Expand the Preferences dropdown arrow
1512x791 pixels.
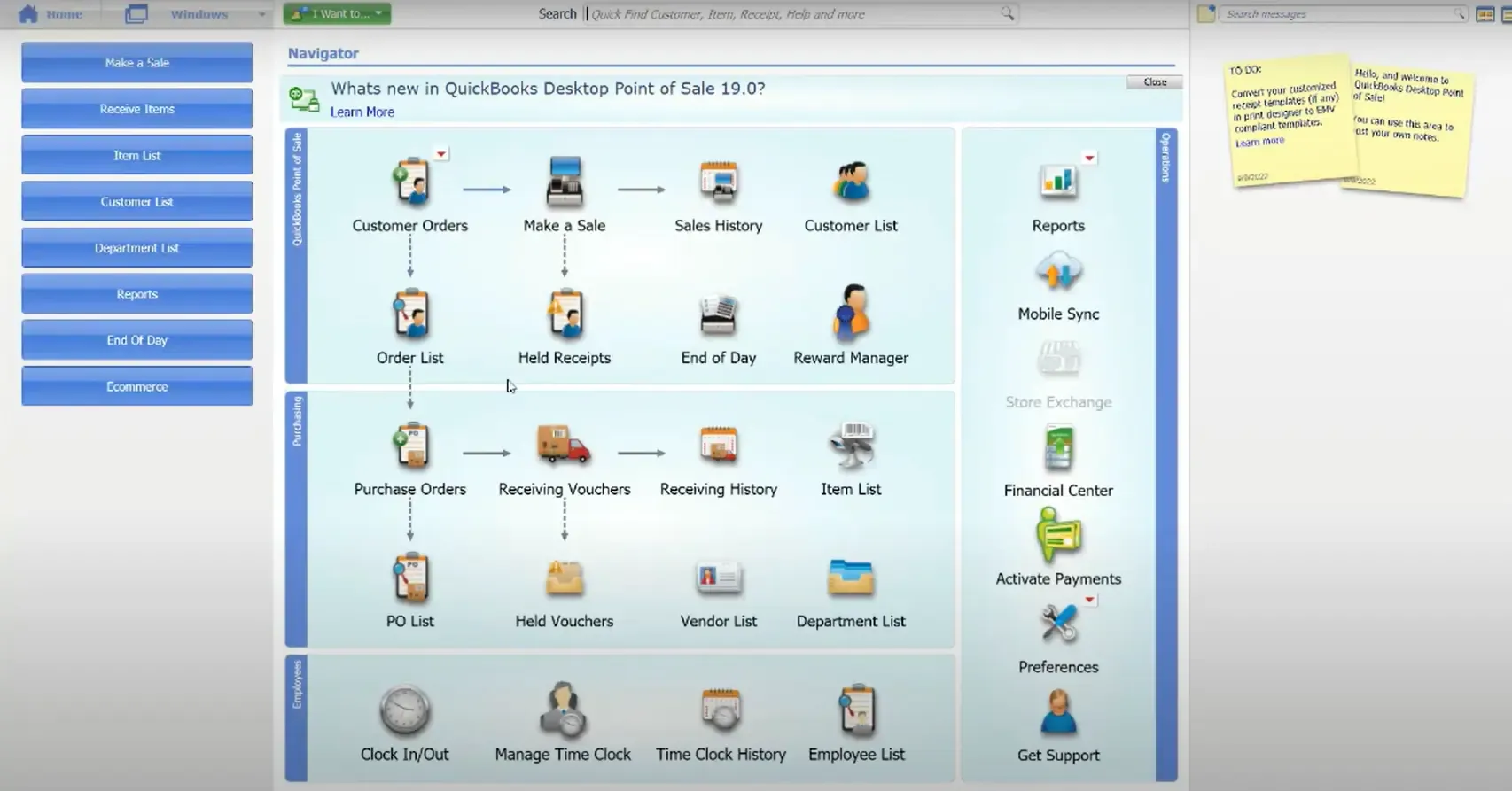point(1089,601)
